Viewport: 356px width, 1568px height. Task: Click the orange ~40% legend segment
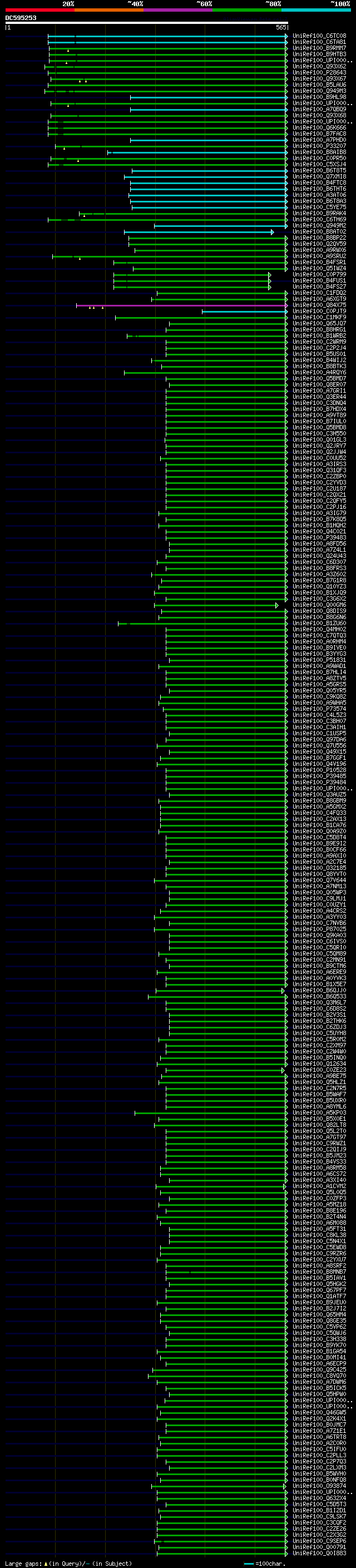click(x=109, y=10)
